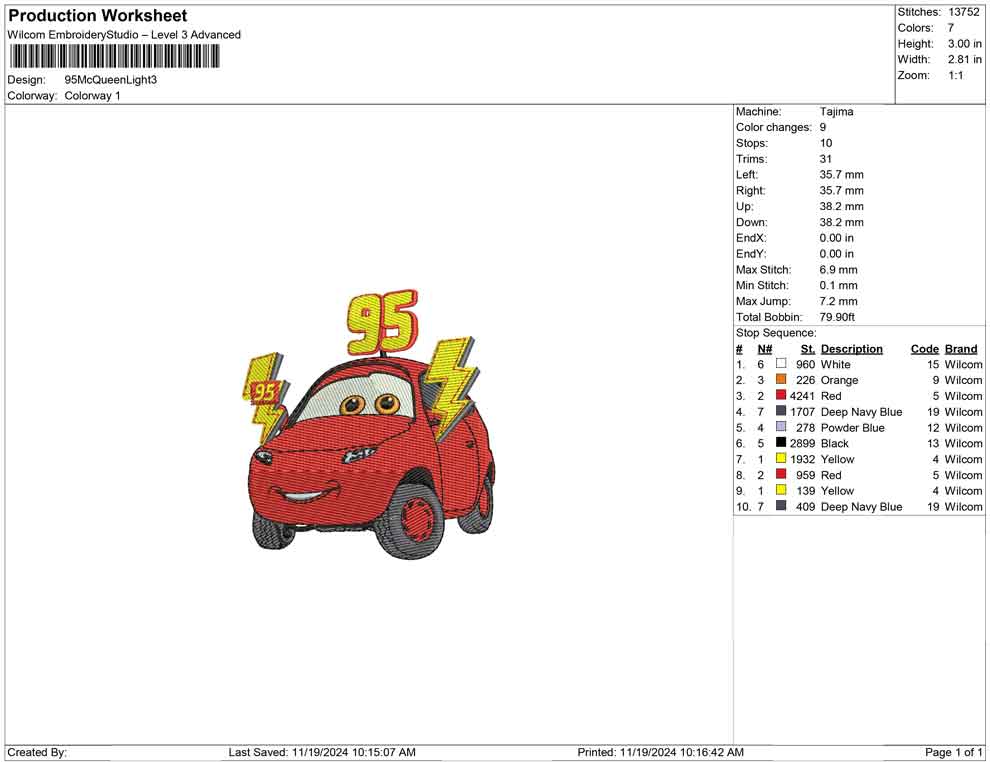Screen dimensions: 990x762
Task: Click the Deep Navy Blue swatch in row 409
Action: 781,506
